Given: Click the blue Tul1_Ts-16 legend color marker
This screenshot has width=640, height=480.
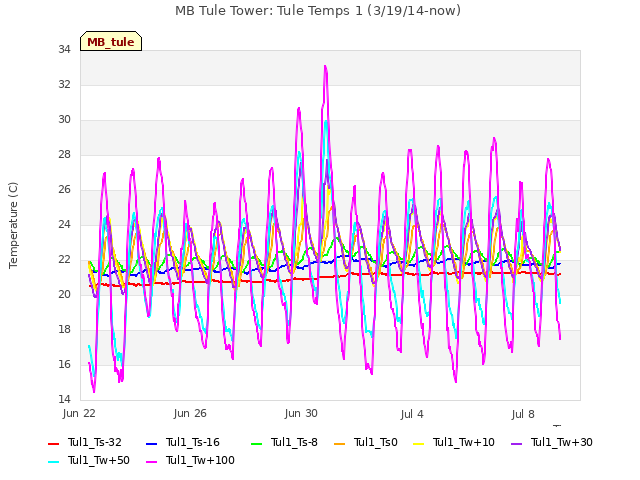Looking at the screenshot, I should coord(151,444).
